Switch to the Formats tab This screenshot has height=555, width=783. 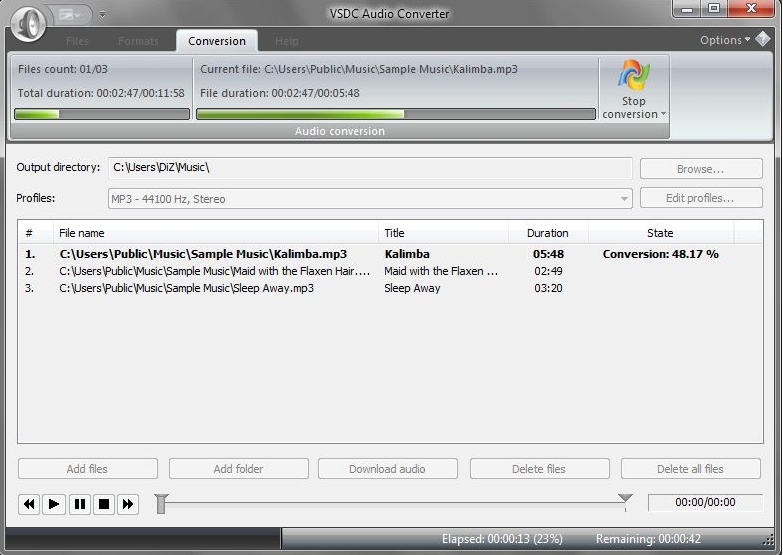click(x=138, y=41)
